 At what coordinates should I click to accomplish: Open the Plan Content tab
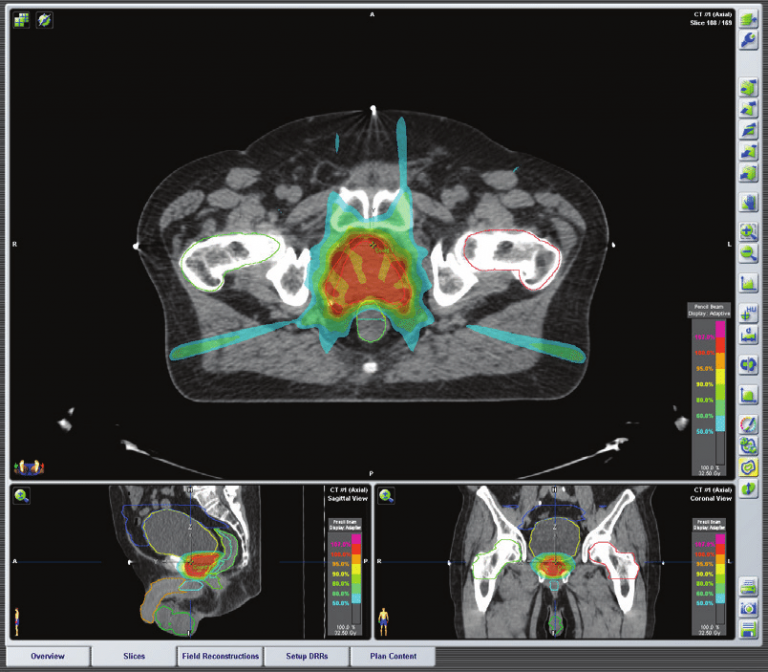click(393, 656)
